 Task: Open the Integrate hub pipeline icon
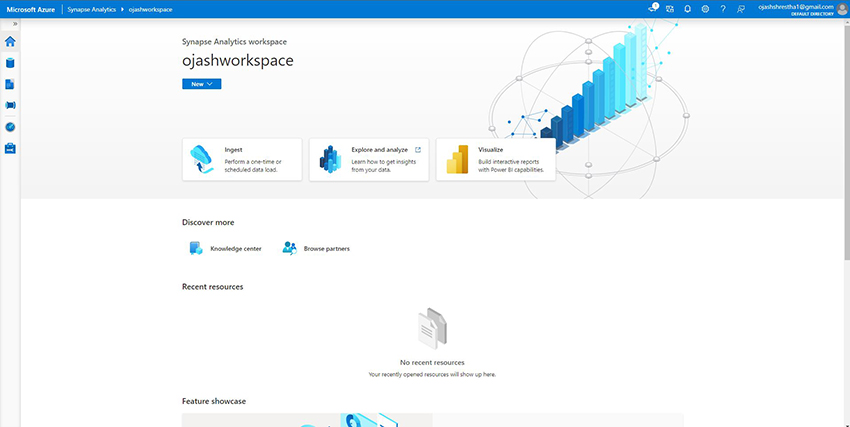(10, 105)
